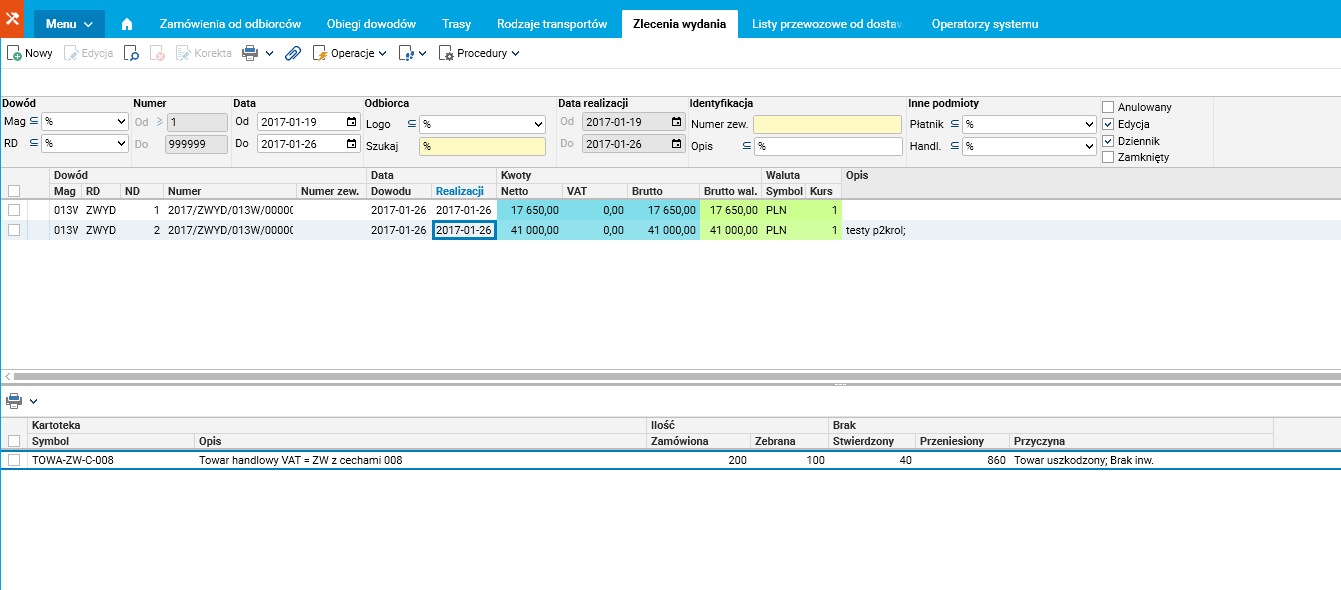
Task: Open document preview magnifier icon
Action: 131,53
